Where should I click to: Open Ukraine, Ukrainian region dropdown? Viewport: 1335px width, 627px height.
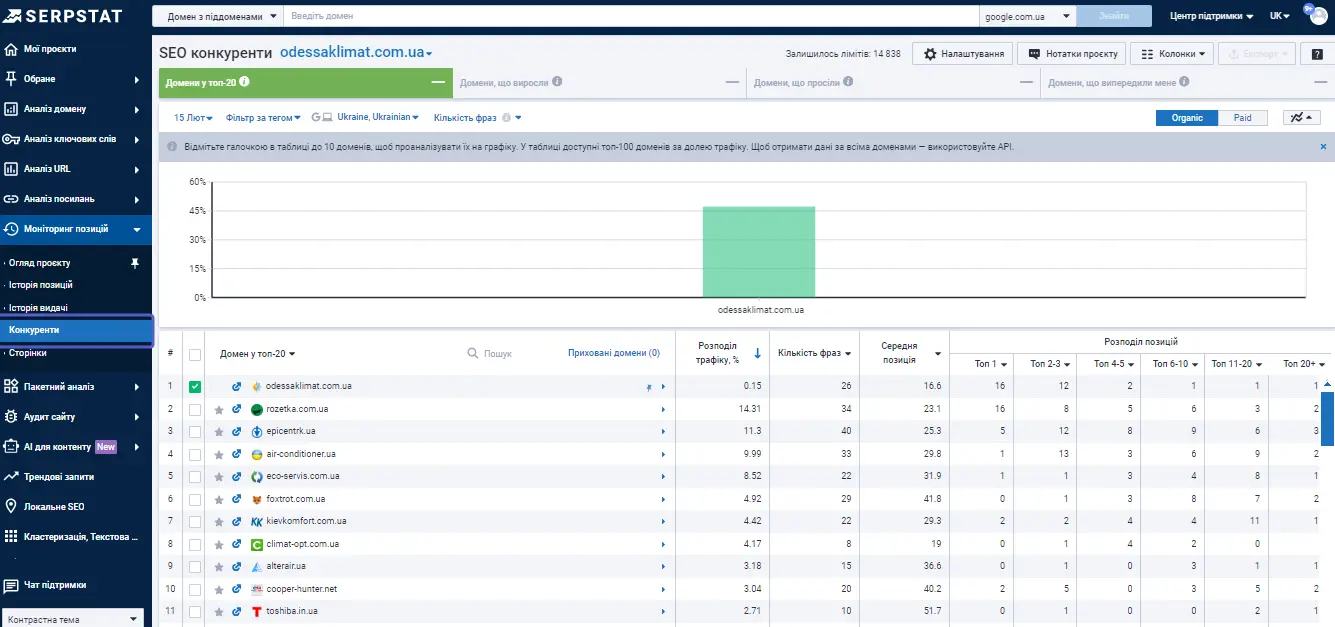(377, 118)
